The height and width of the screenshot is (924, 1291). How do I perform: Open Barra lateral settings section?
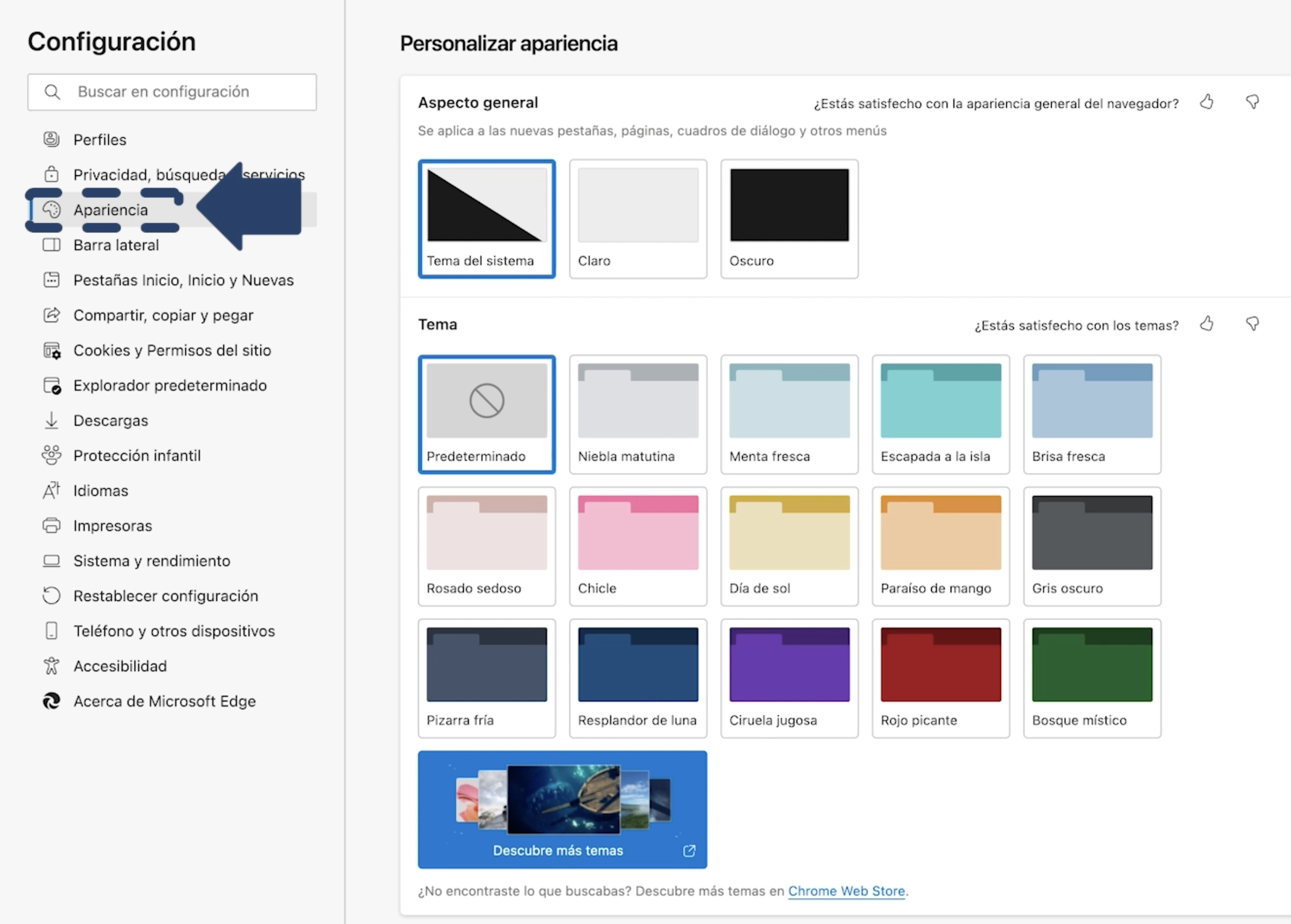coord(116,245)
